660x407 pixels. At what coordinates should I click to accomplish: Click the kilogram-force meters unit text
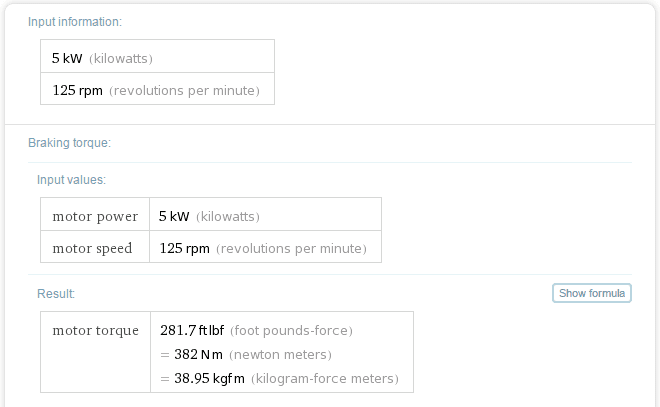point(325,378)
